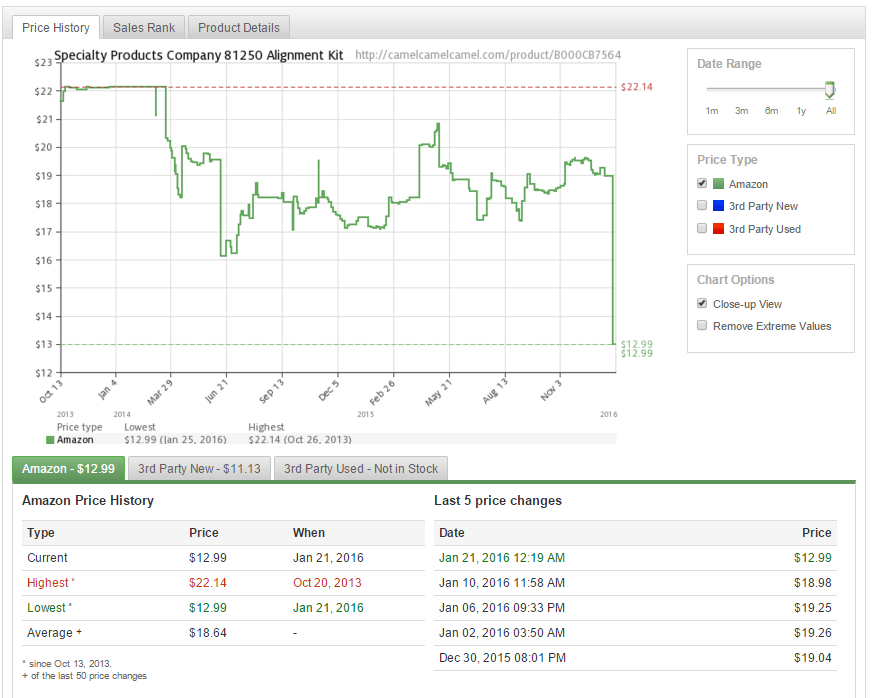Viewport: 874px width, 698px height.
Task: Click the red 3rd Party Used swatch
Action: point(718,229)
